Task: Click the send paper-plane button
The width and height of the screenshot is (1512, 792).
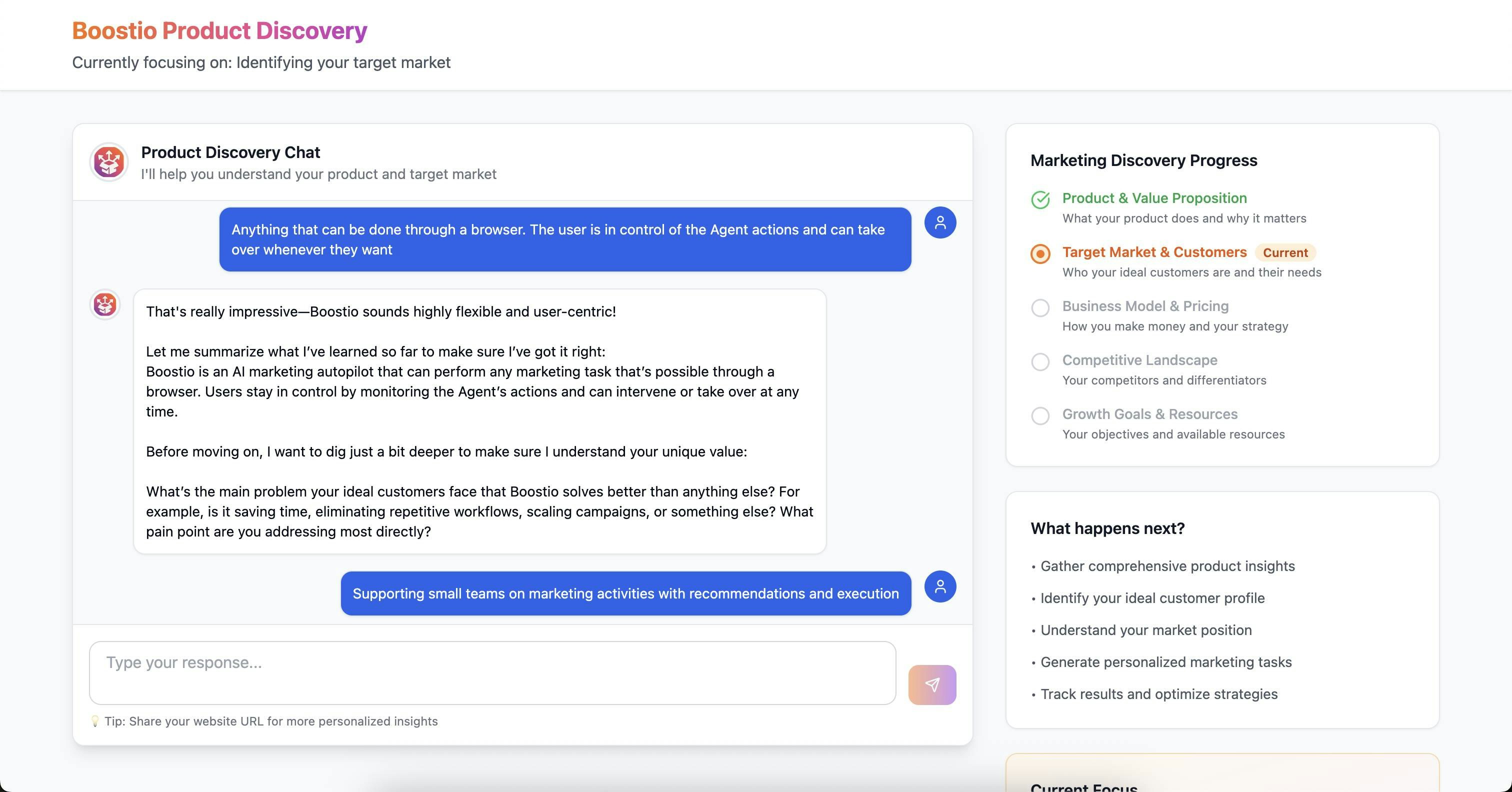Action: (x=932, y=684)
